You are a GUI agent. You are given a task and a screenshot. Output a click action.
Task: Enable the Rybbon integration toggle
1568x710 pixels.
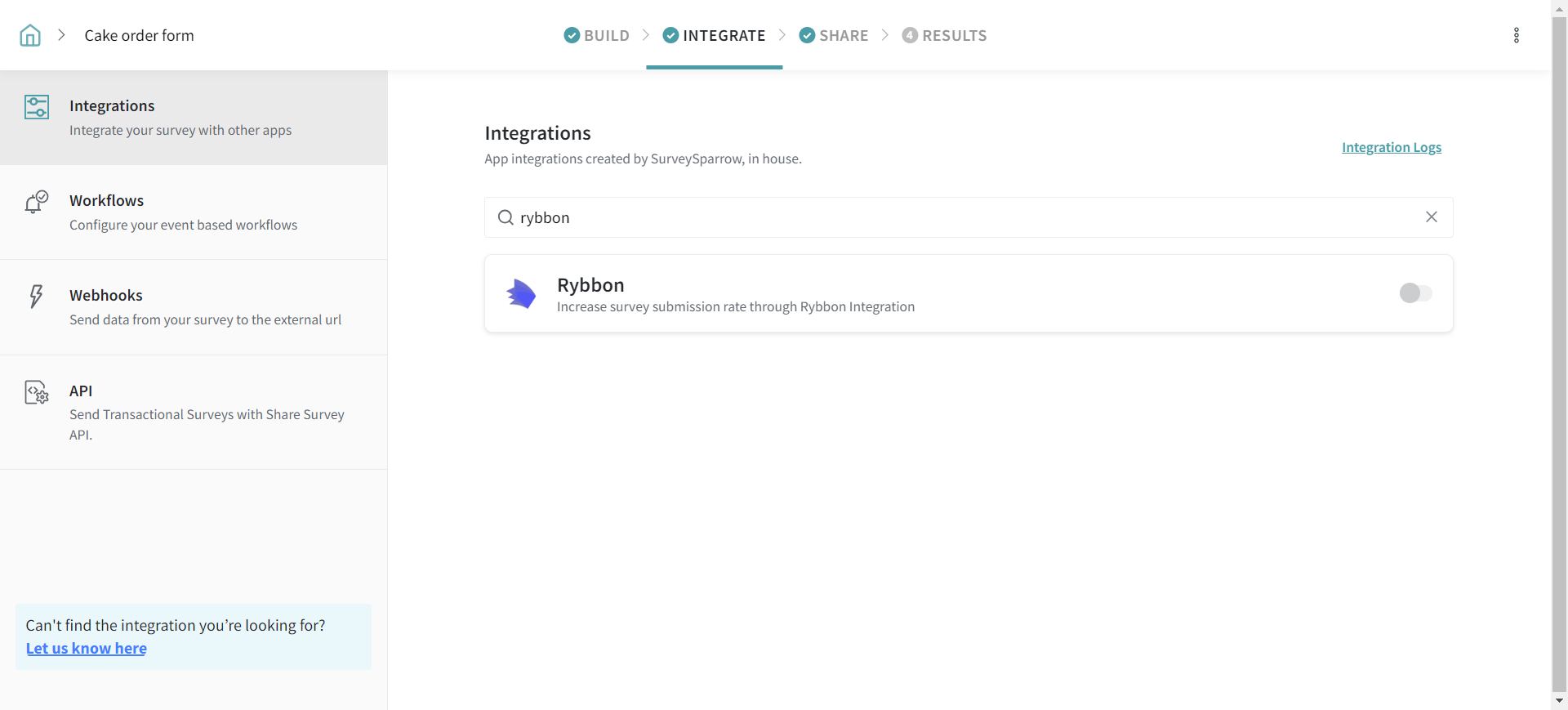1415,292
